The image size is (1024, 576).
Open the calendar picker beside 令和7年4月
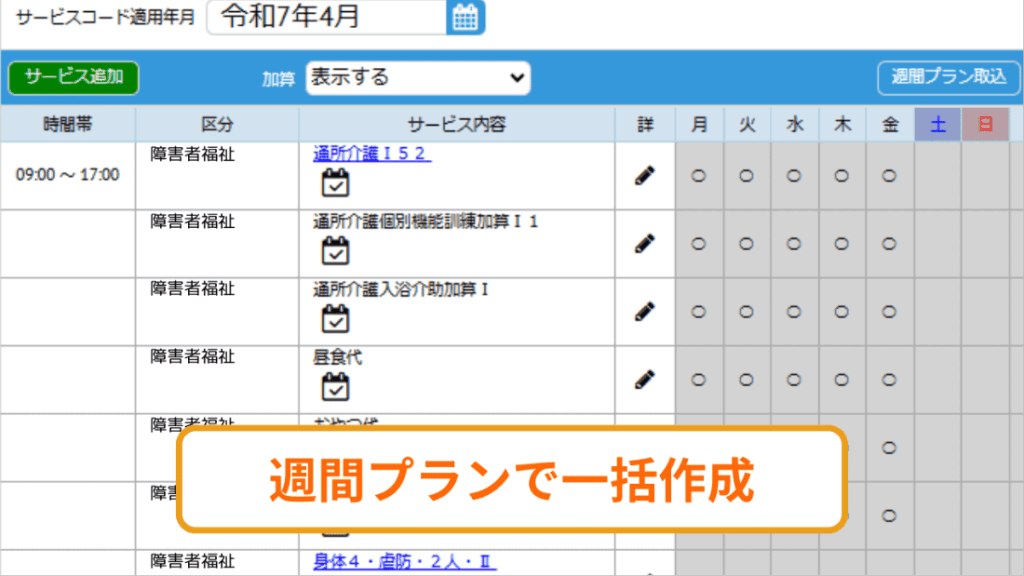[465, 17]
